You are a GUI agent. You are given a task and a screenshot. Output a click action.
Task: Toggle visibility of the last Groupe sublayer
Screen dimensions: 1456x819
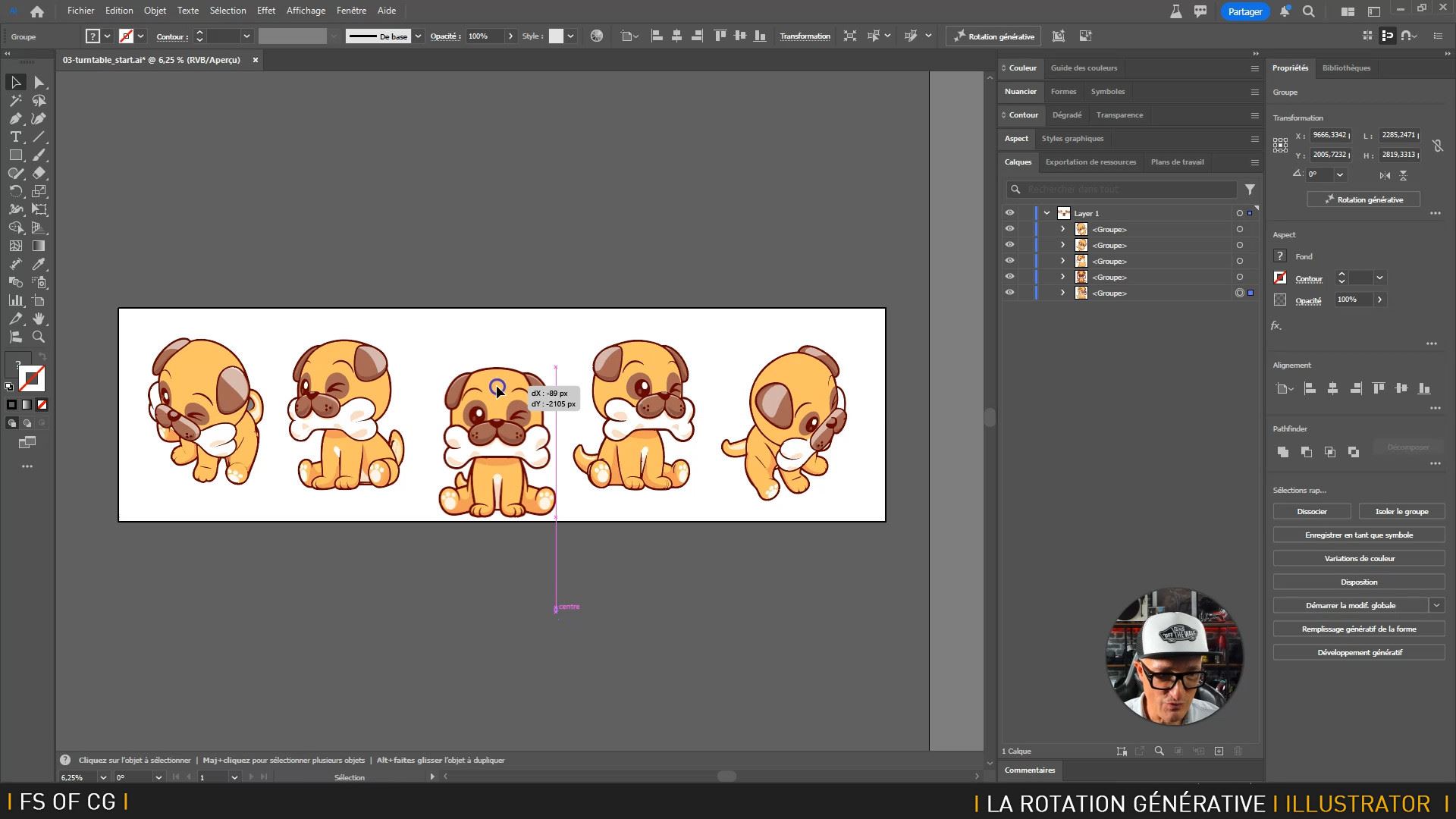1009,293
